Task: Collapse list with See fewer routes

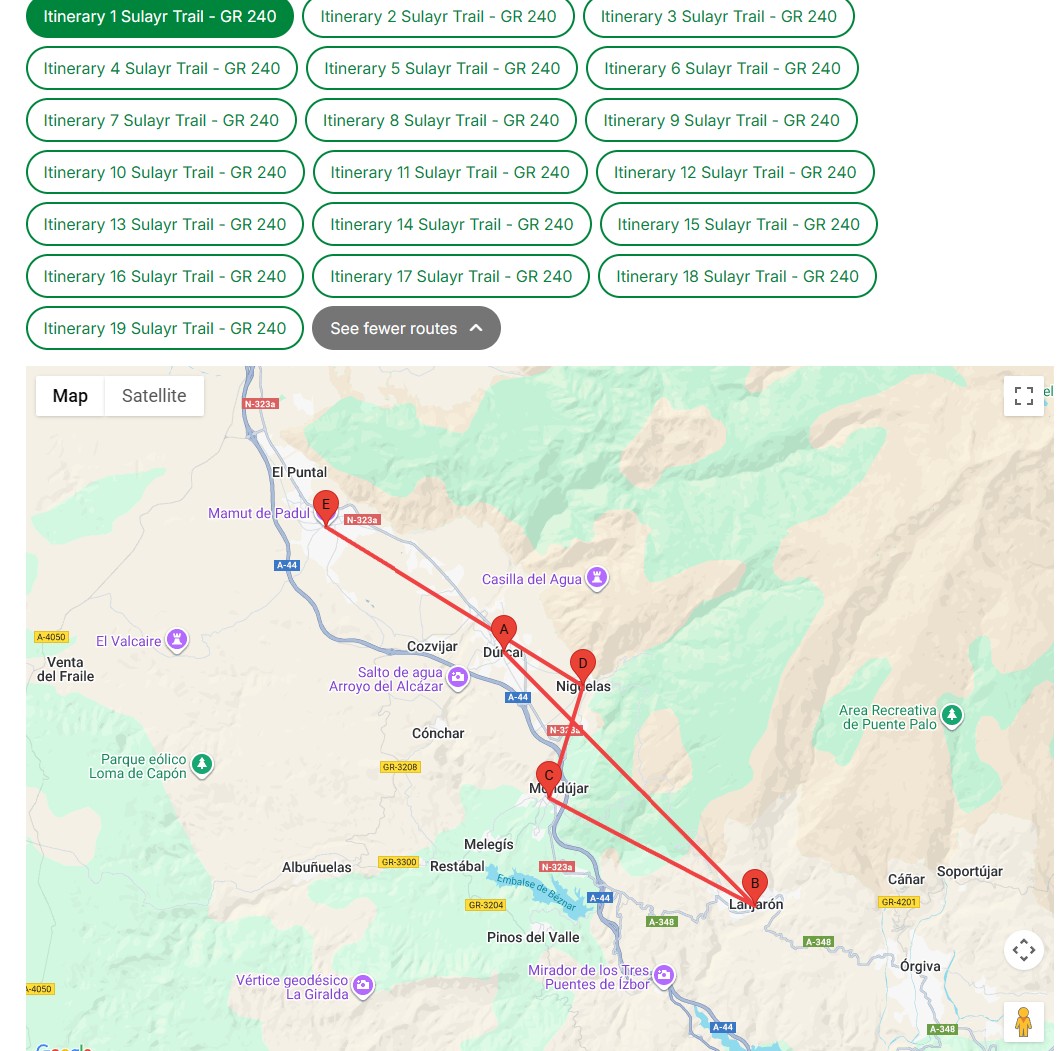Action: [x=406, y=328]
